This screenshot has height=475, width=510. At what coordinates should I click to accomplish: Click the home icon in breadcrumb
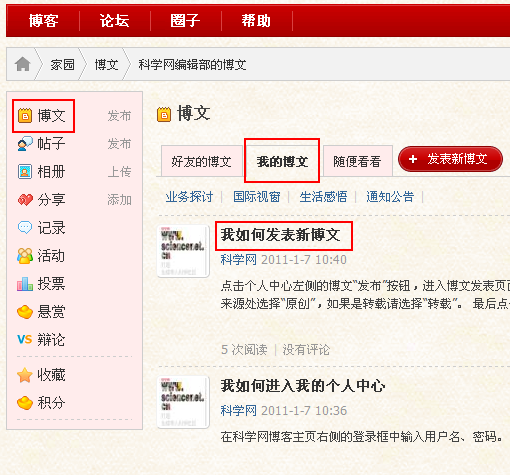tap(23, 64)
